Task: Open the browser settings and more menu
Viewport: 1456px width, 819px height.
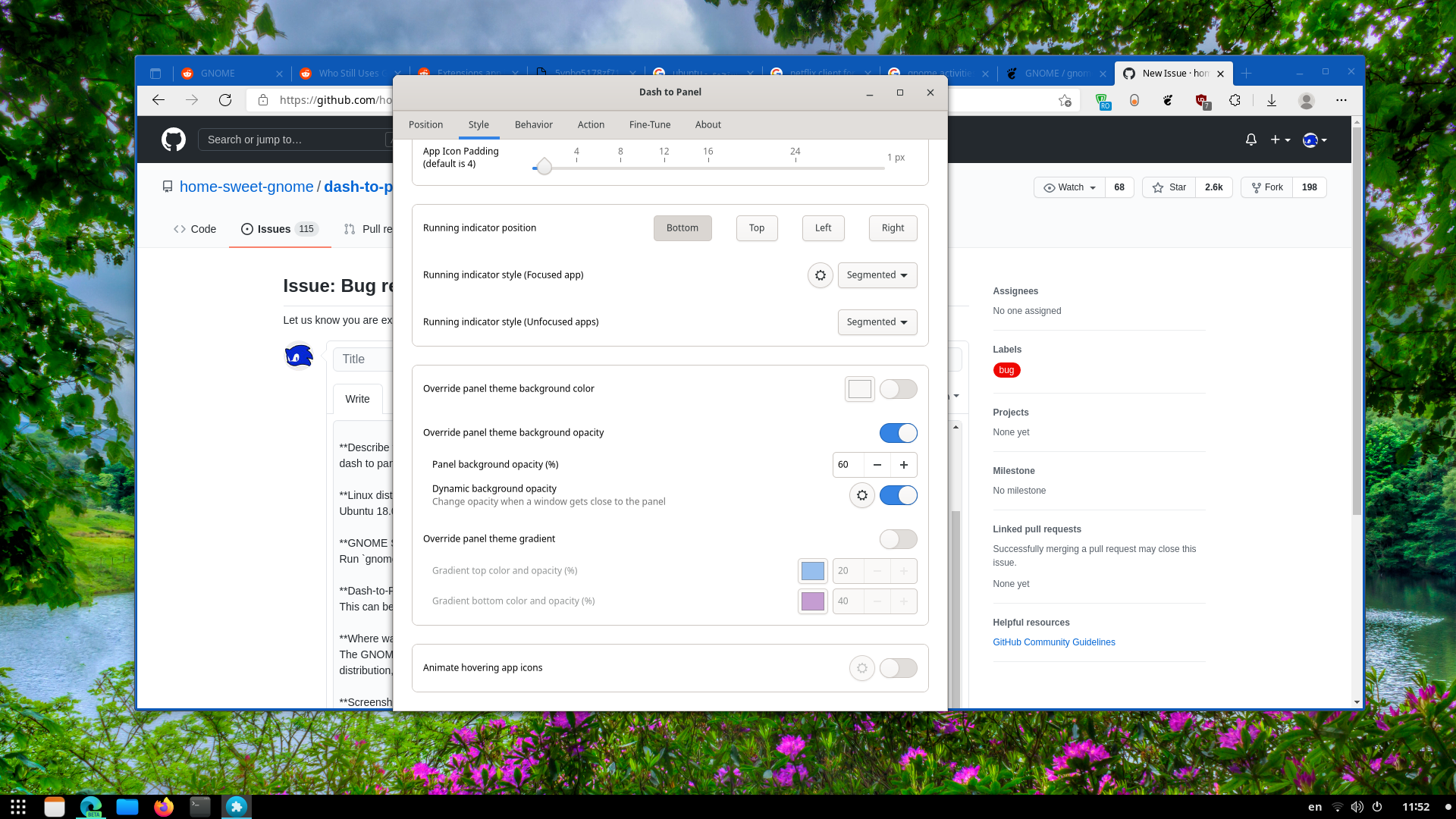Action: tap(1341, 100)
